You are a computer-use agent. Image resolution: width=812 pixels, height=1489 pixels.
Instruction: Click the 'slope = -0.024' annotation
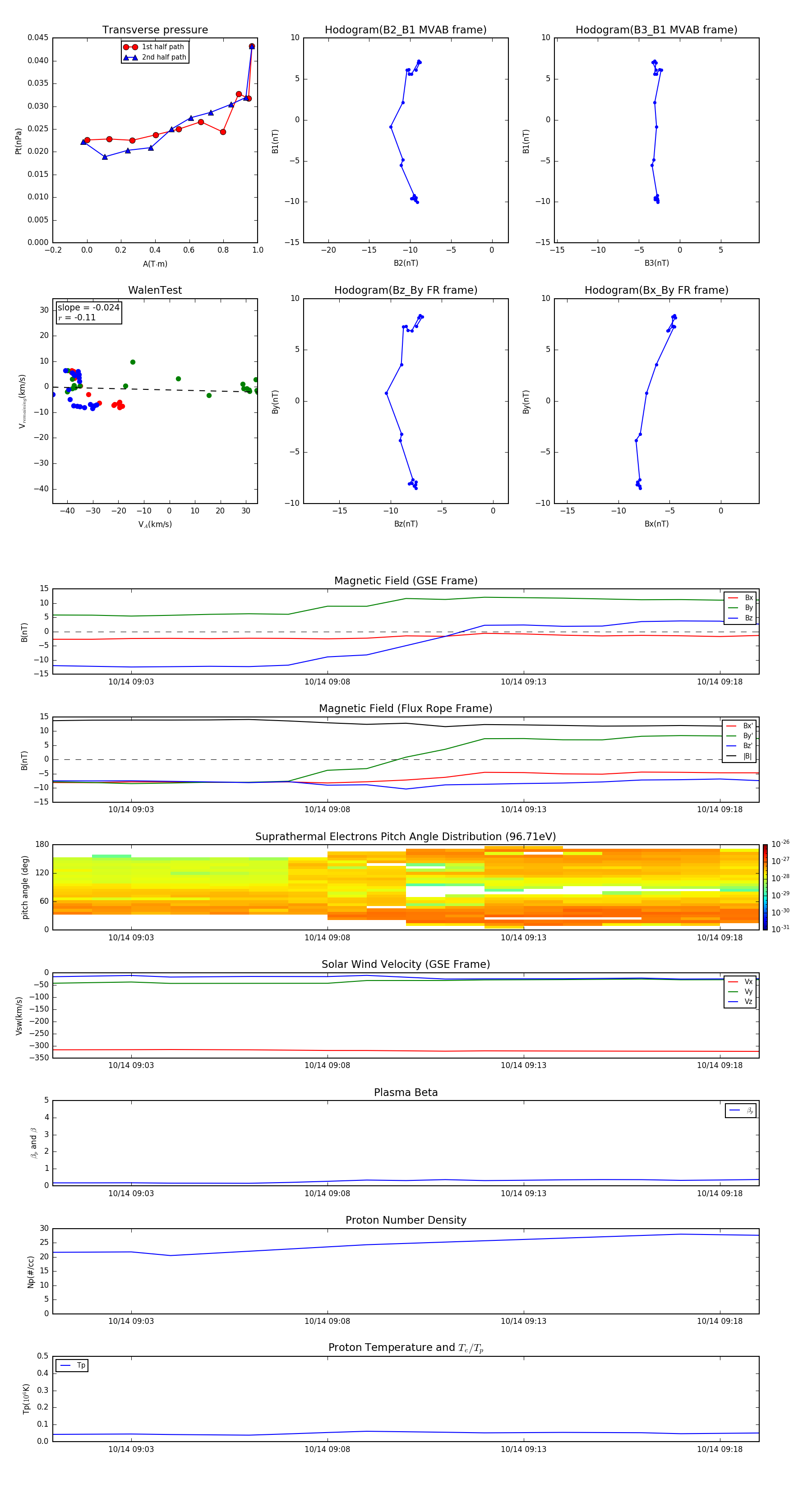(x=88, y=308)
